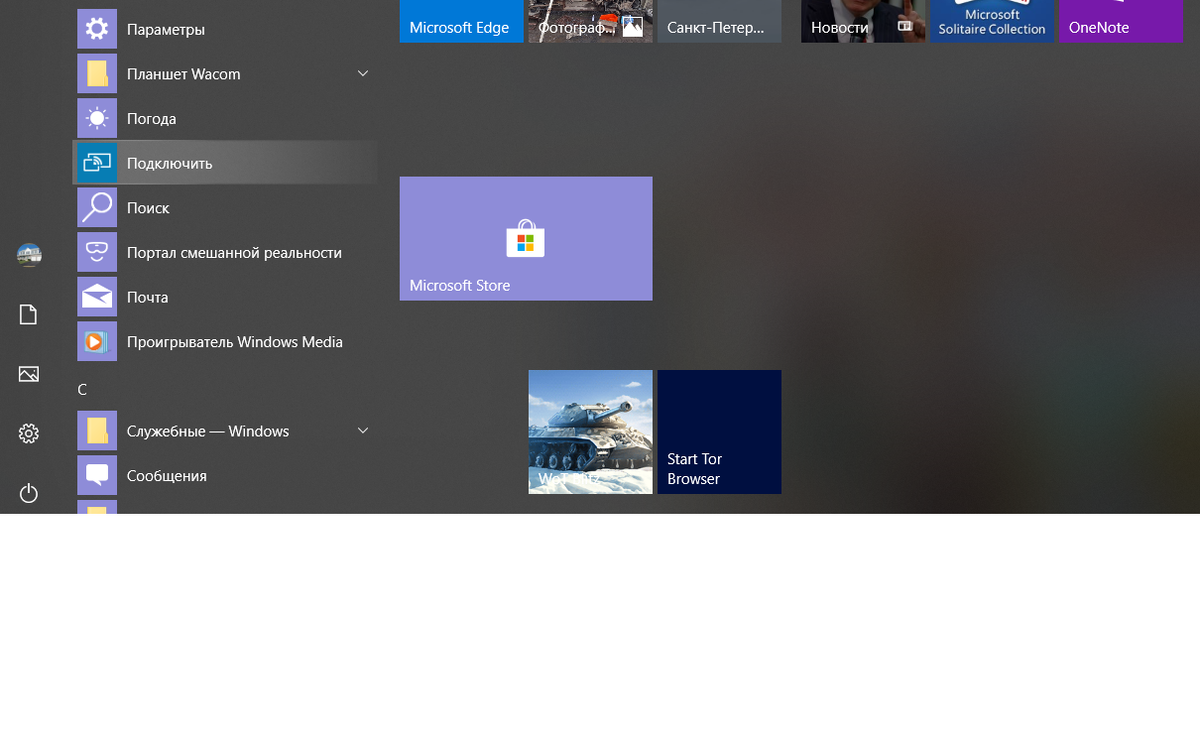The image size is (1200, 740).
Task: Open the Погода weather sun icon
Action: (97, 118)
